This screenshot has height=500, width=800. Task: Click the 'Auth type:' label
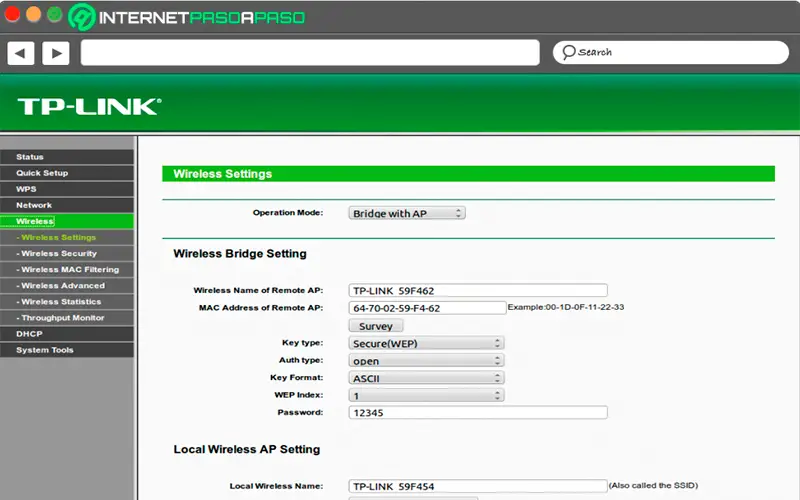pos(301,360)
